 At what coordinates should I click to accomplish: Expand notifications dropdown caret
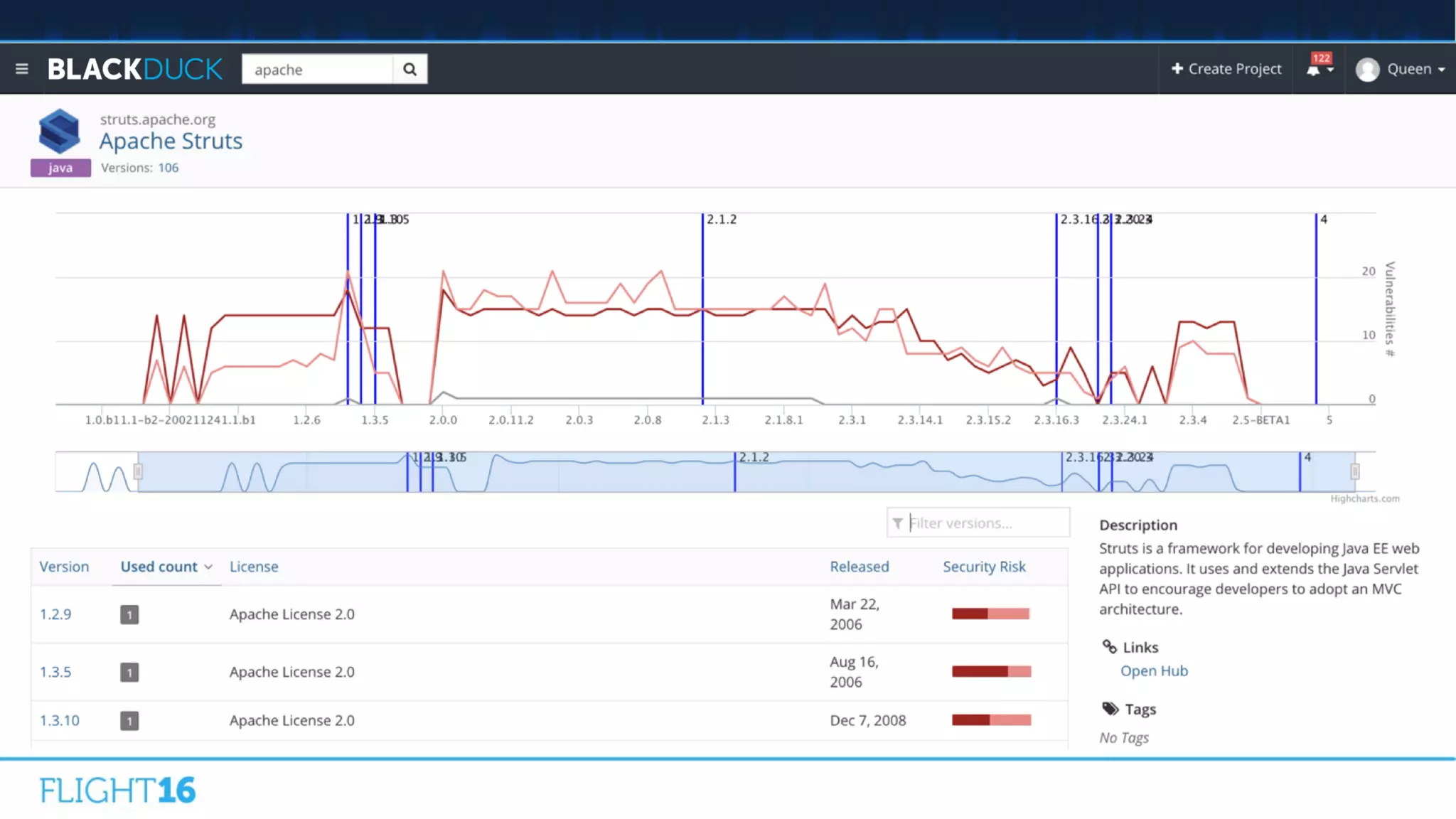click(1330, 70)
